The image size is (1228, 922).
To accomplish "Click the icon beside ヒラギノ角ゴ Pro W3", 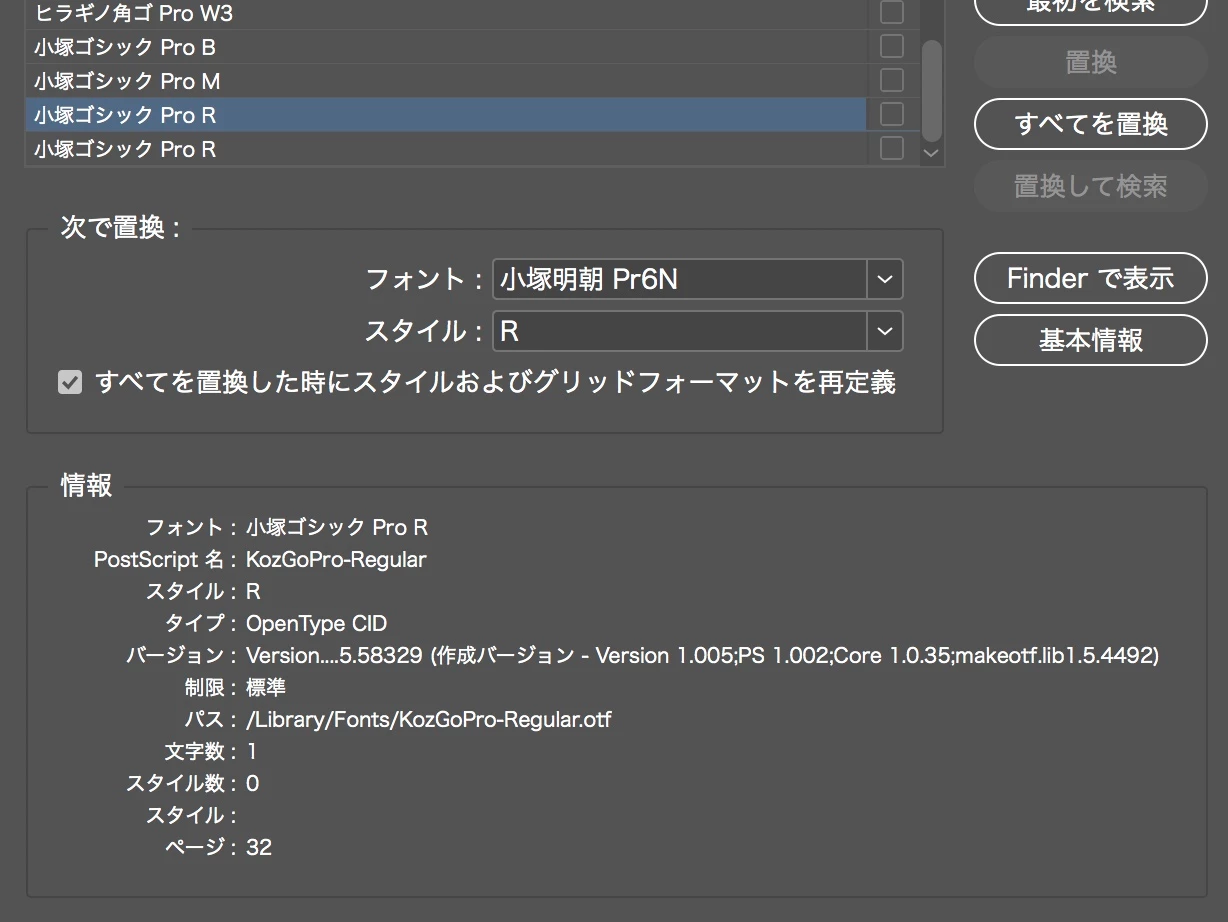I will click(891, 13).
